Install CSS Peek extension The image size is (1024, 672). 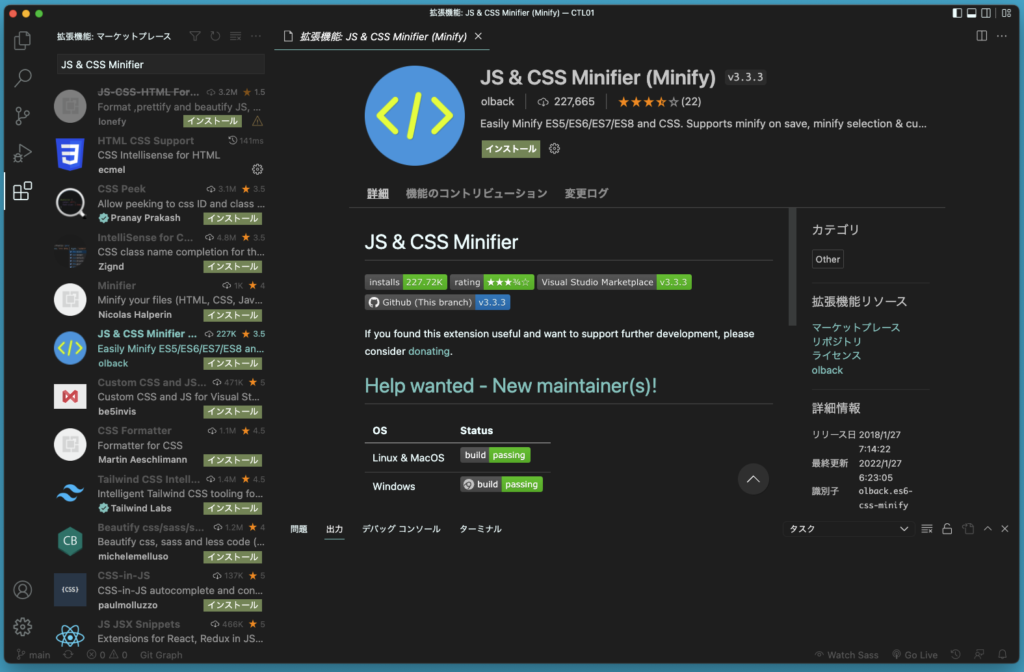pos(232,218)
